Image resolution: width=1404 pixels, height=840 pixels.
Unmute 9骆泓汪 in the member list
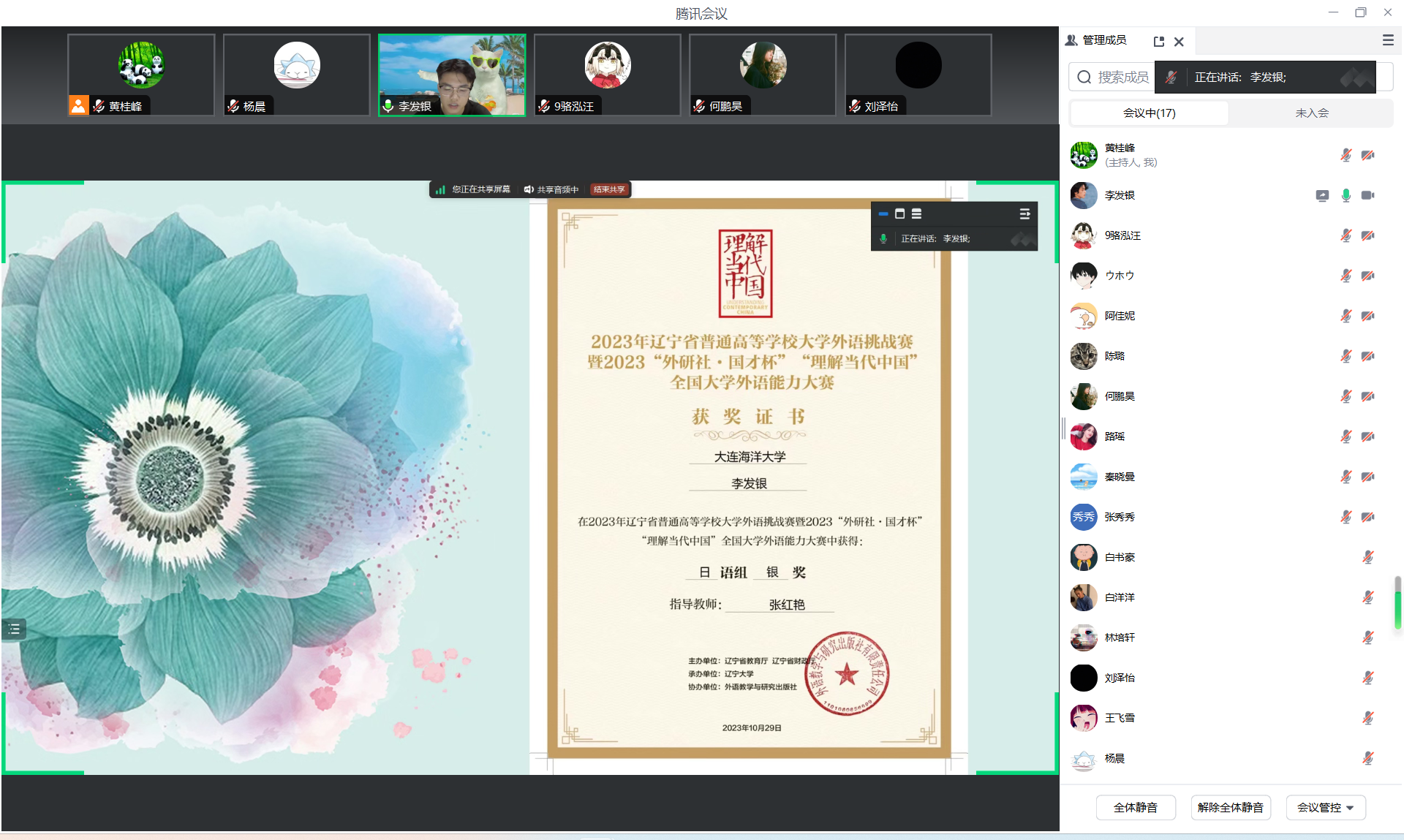[x=1345, y=235]
